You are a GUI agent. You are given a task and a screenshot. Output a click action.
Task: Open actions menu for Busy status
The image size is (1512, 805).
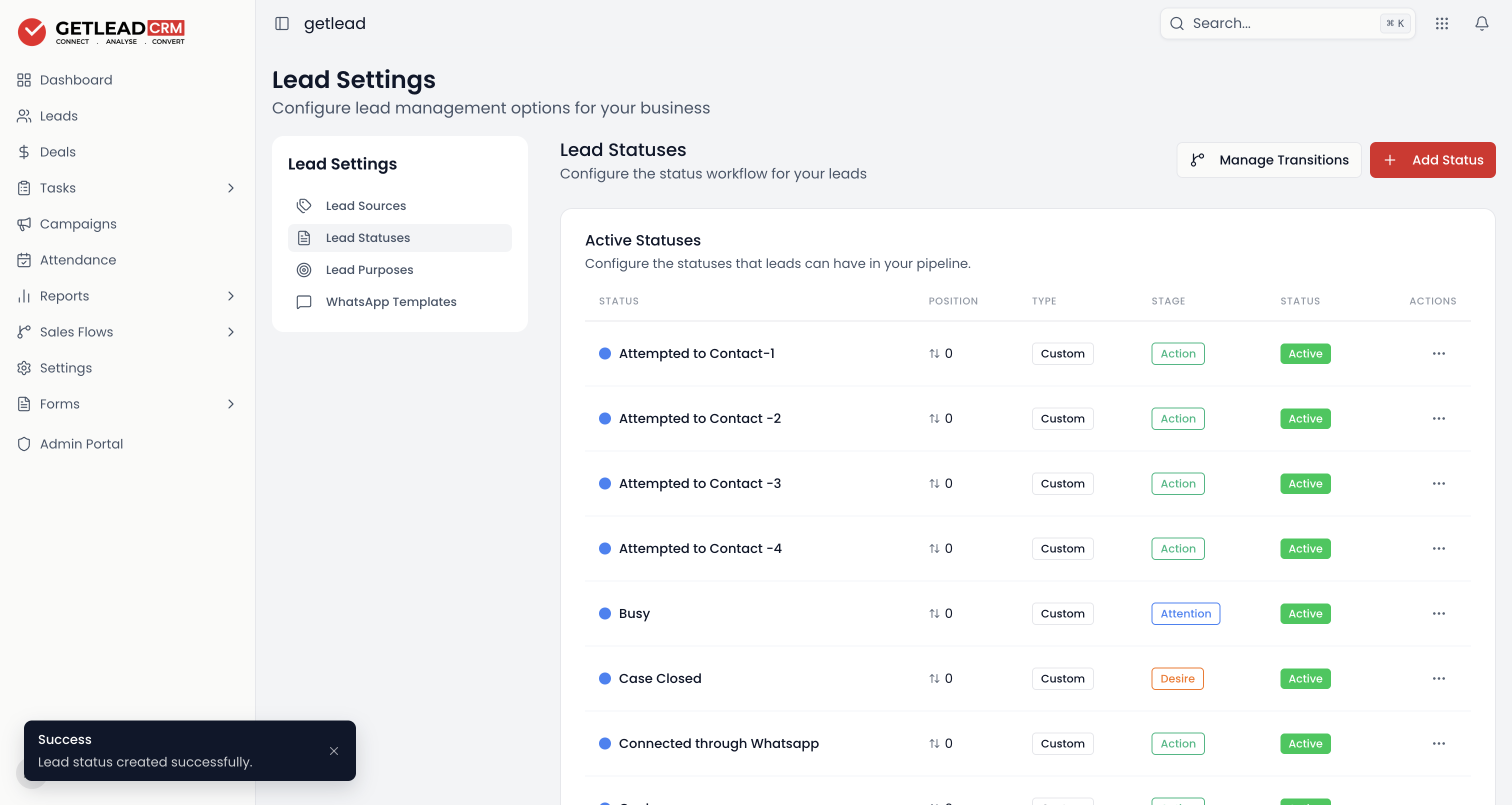[1438, 613]
